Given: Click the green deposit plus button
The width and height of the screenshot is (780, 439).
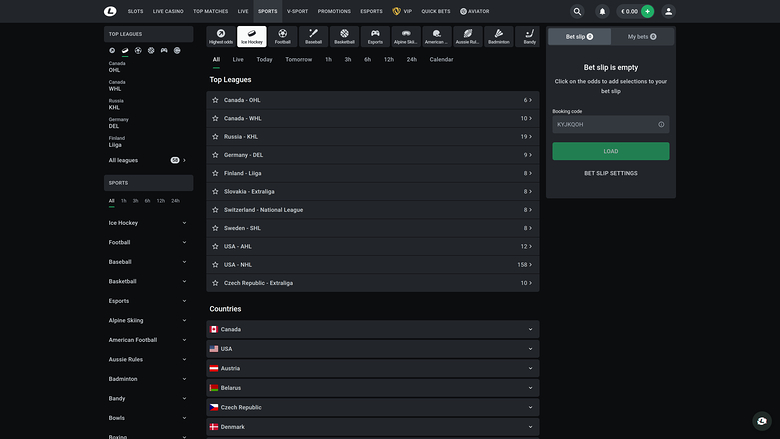Looking at the screenshot, I should pyautogui.click(x=647, y=11).
